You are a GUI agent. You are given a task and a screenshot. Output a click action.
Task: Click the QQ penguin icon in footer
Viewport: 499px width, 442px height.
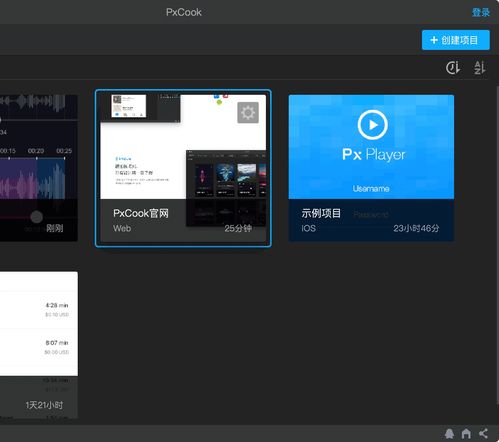click(449, 433)
